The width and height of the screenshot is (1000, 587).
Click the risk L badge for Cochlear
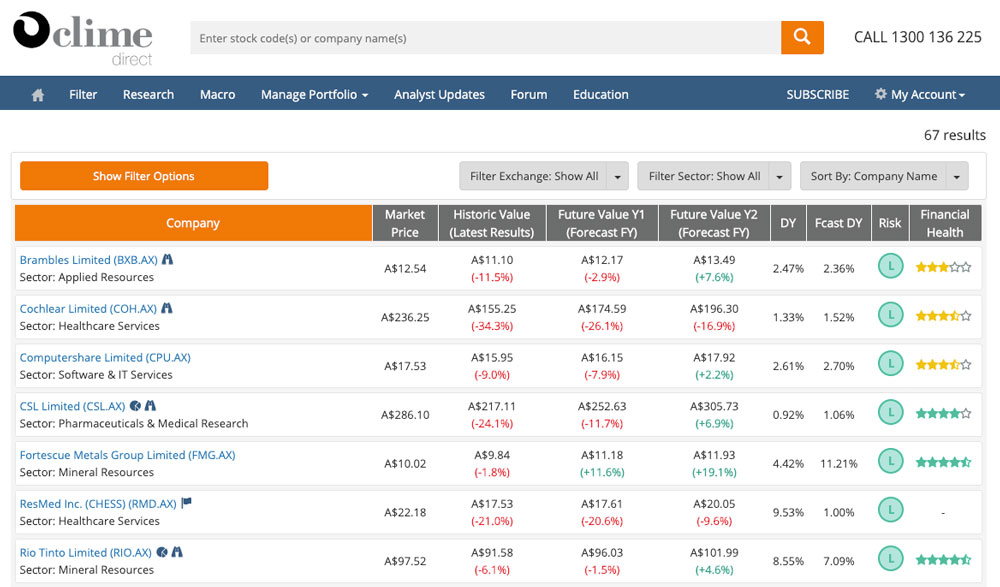890,315
